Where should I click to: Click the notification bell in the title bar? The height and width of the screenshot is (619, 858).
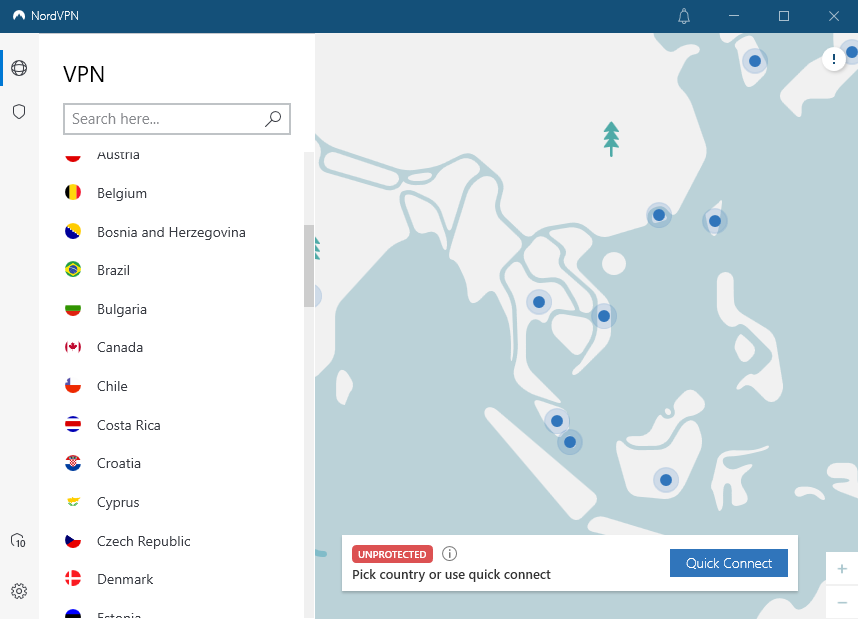pos(684,16)
